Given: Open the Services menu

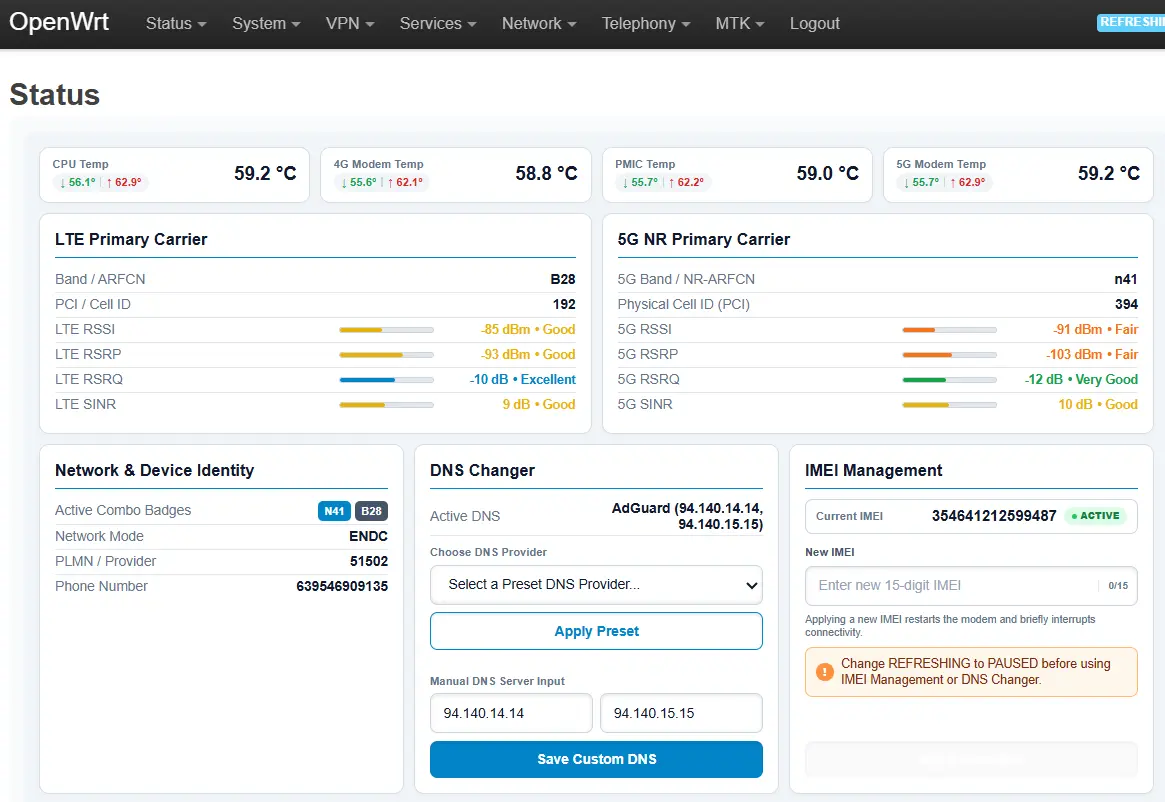Looking at the screenshot, I should 438,24.
